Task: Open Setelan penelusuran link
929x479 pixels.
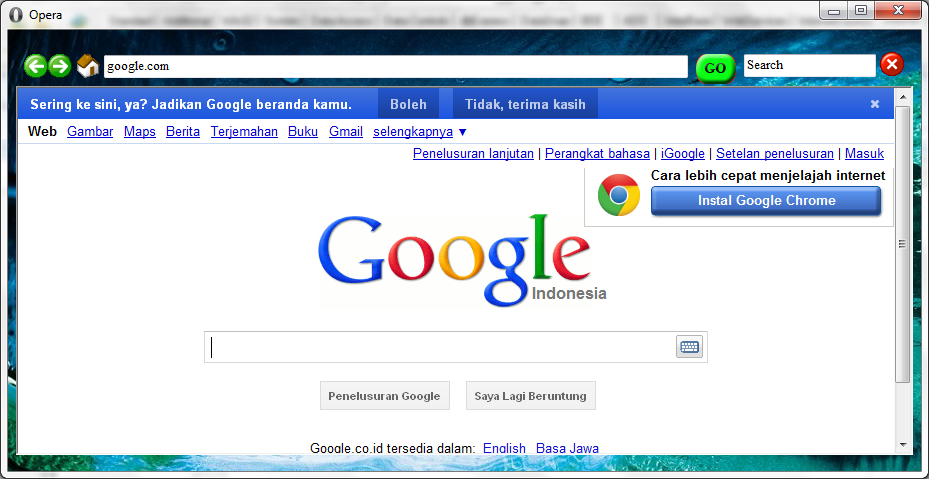Action: [775, 154]
